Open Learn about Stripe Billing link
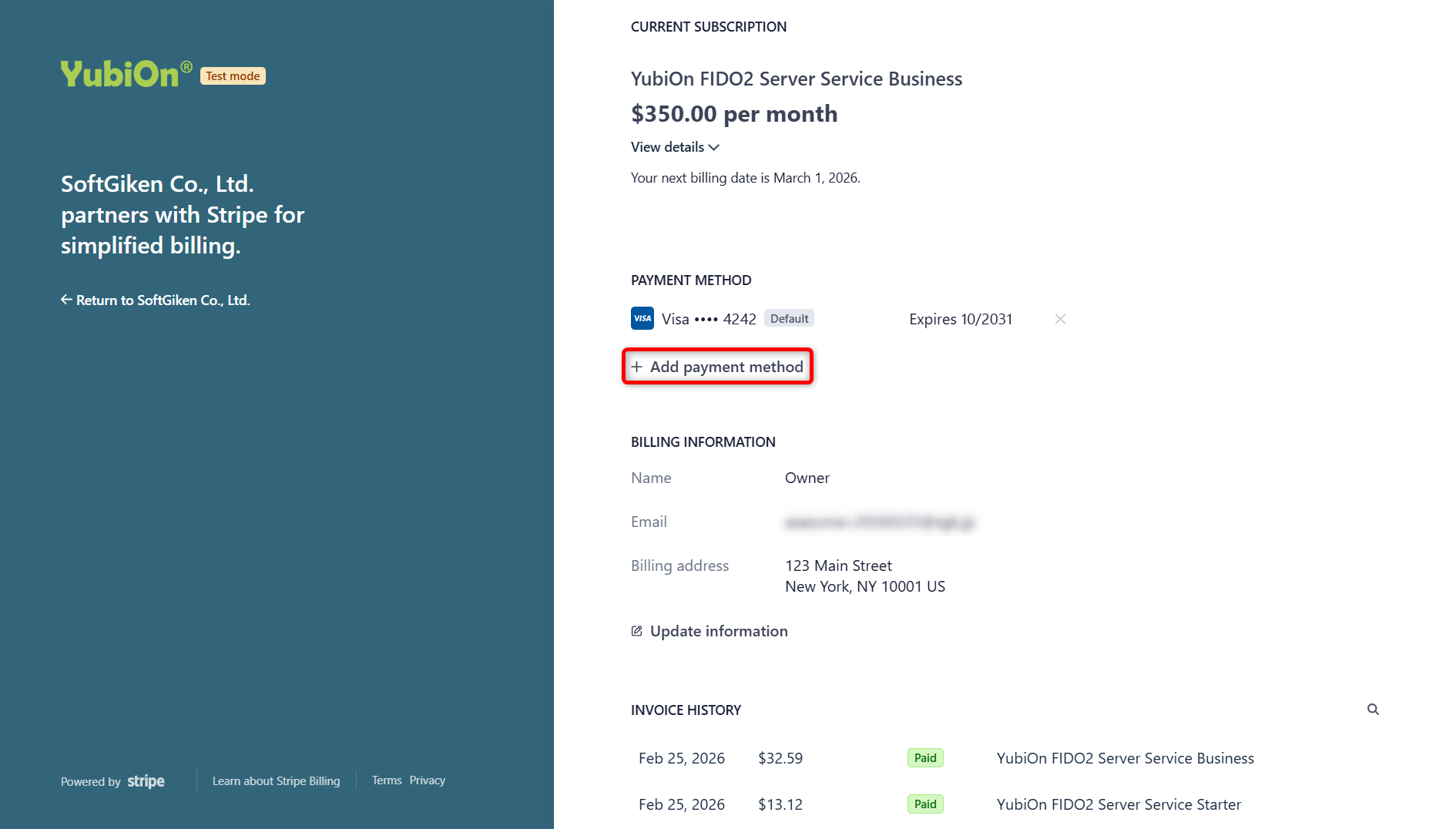This screenshot has height=829, width=1456. tap(276, 780)
